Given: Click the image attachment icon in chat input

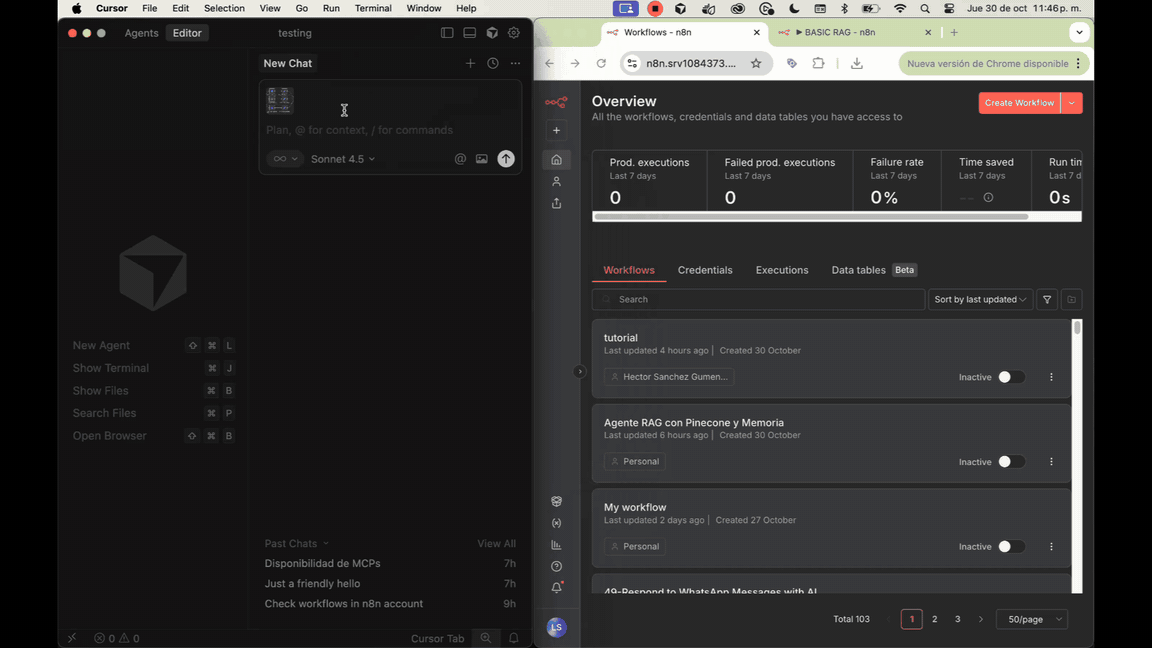Looking at the screenshot, I should tap(481, 158).
